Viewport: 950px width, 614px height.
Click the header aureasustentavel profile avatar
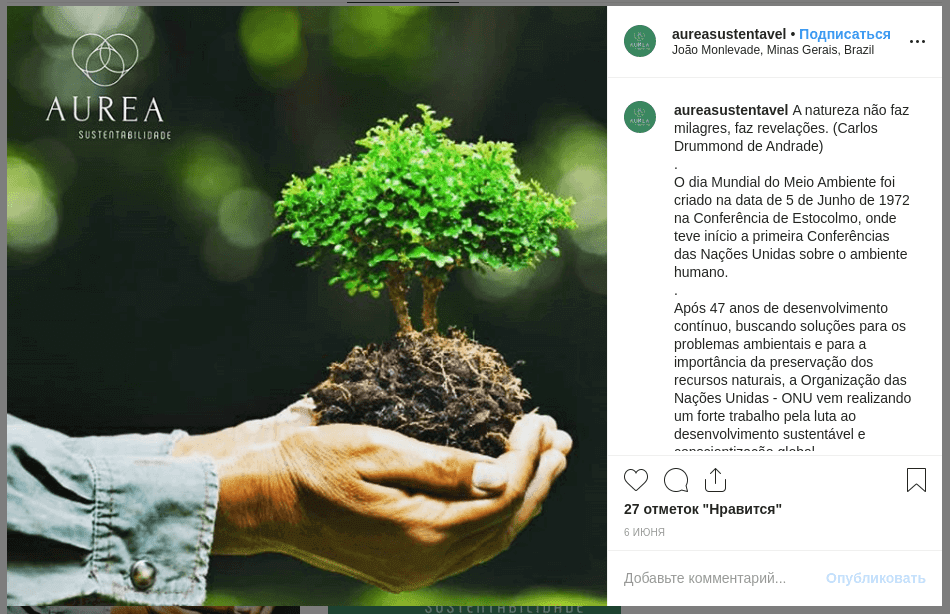pyautogui.click(x=640, y=41)
